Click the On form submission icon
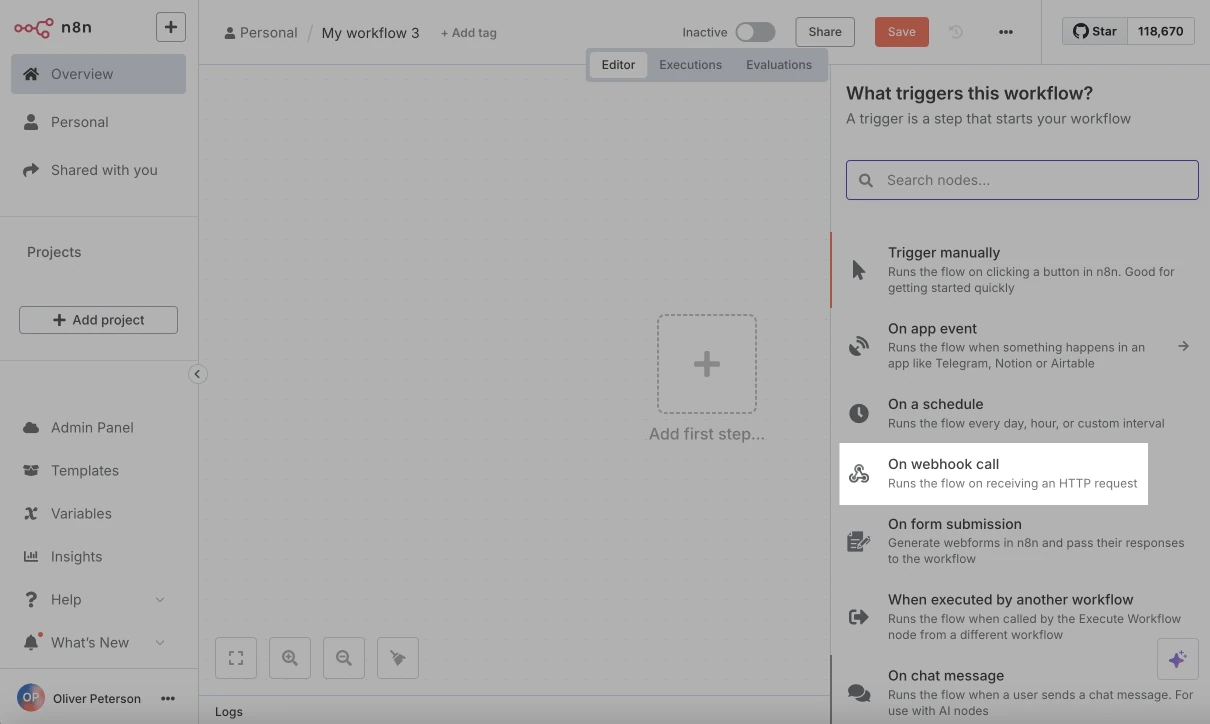 (859, 541)
